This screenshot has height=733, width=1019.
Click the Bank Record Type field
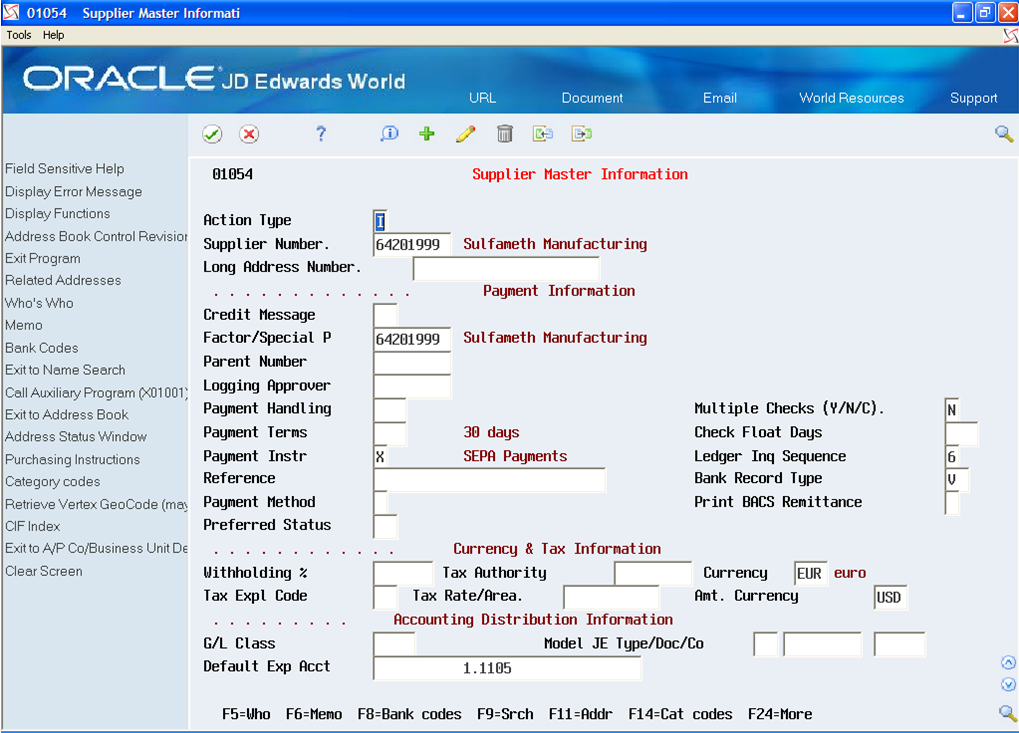click(957, 480)
